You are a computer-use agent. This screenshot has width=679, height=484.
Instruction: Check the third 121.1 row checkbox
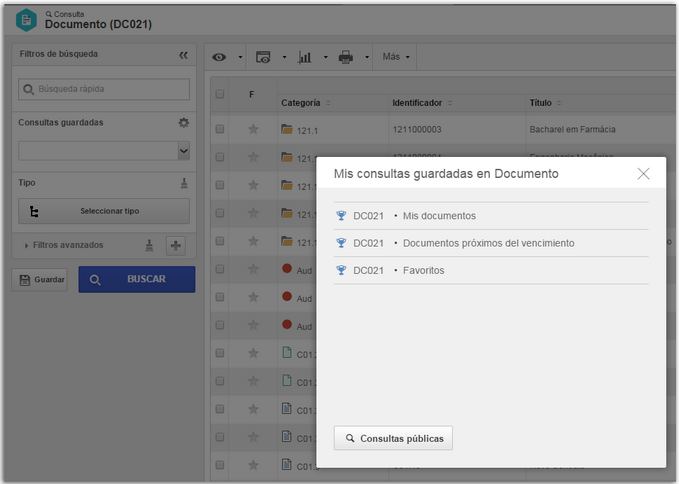(x=220, y=185)
